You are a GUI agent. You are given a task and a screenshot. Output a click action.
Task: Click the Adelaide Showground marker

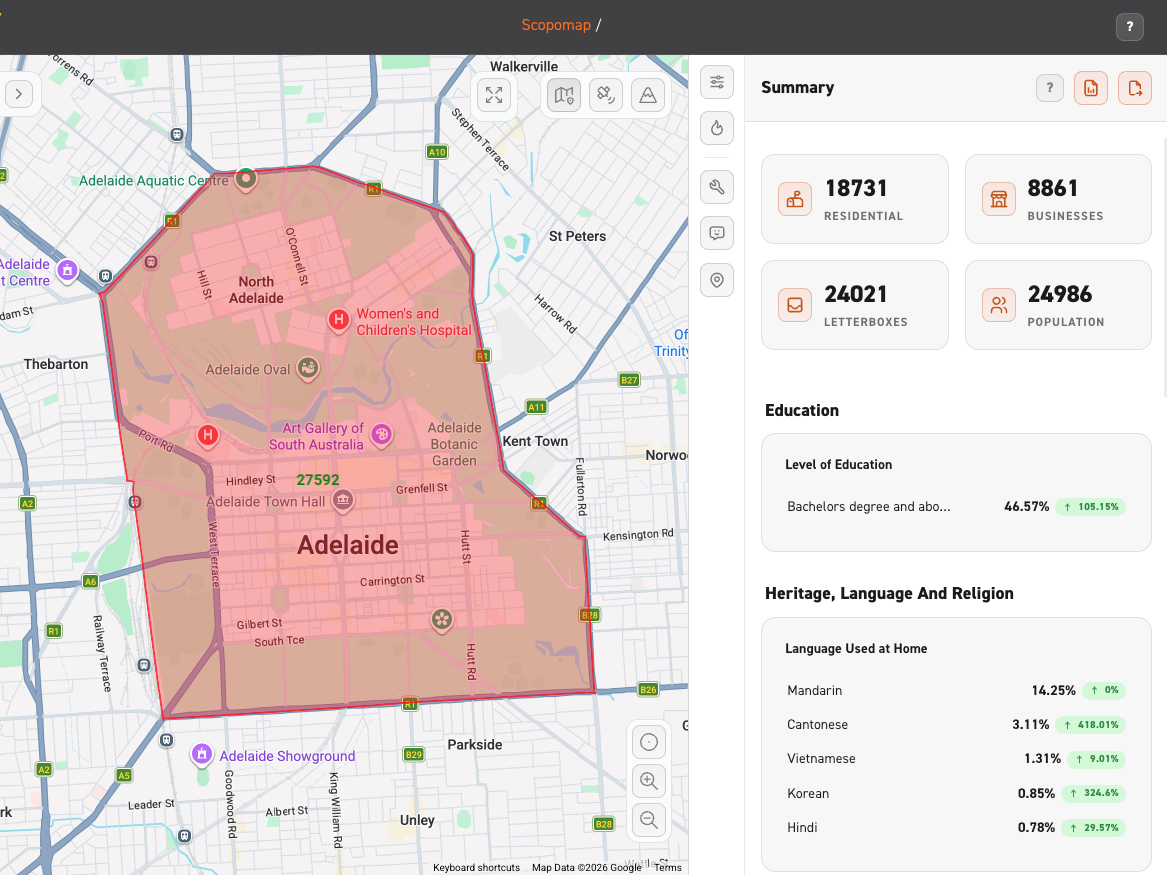point(202,754)
